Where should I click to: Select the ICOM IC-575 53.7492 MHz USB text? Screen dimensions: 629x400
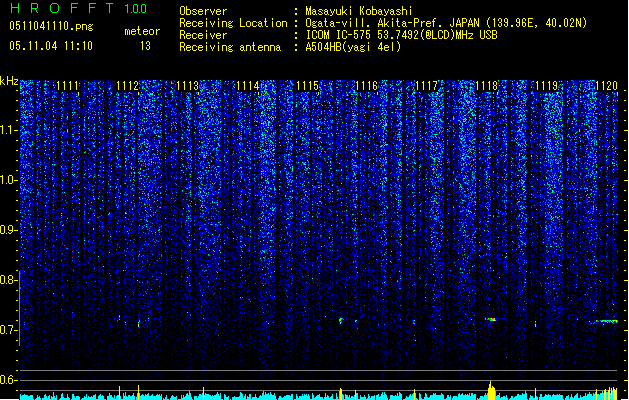pos(402,35)
